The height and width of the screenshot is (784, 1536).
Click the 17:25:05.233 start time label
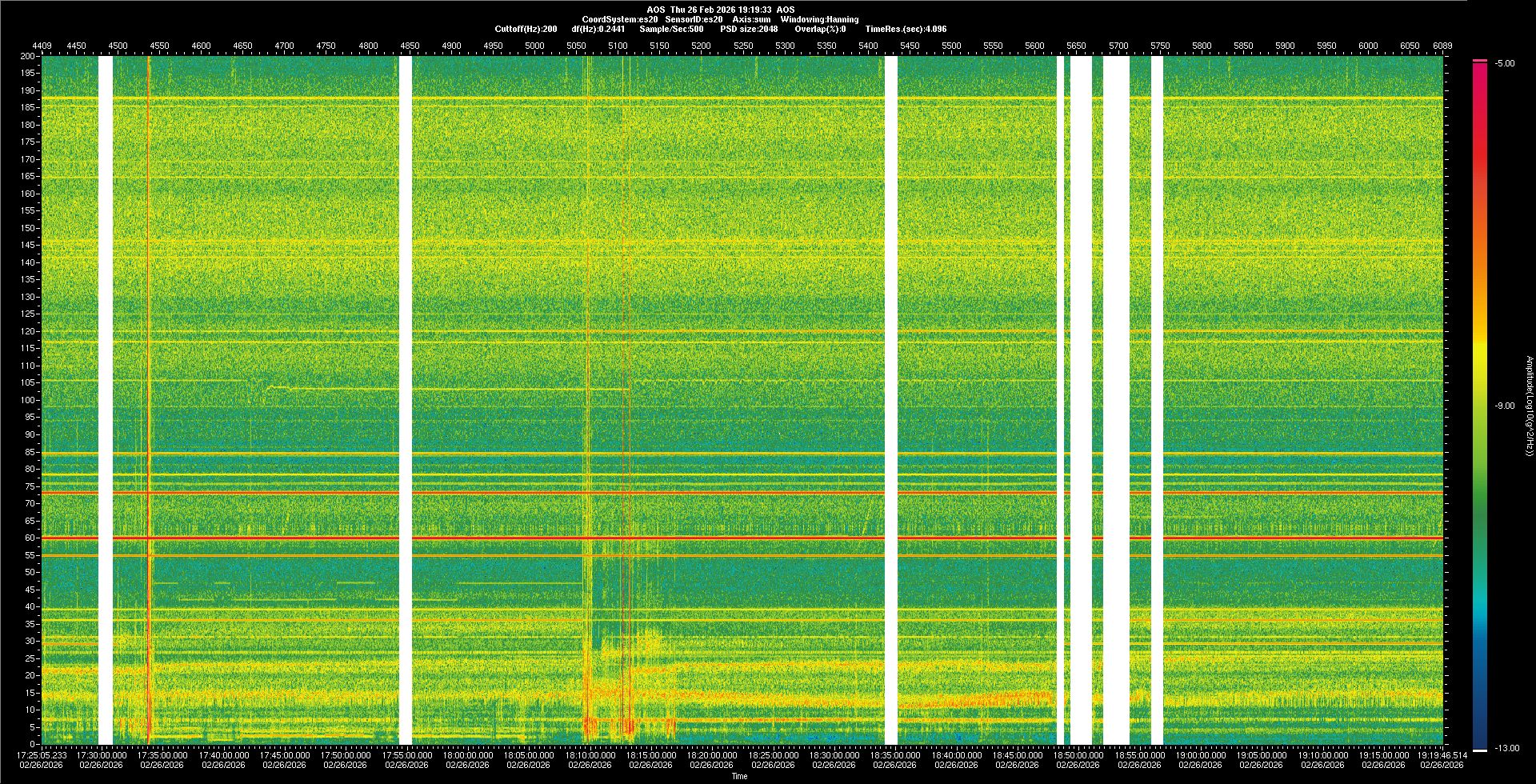42,754
